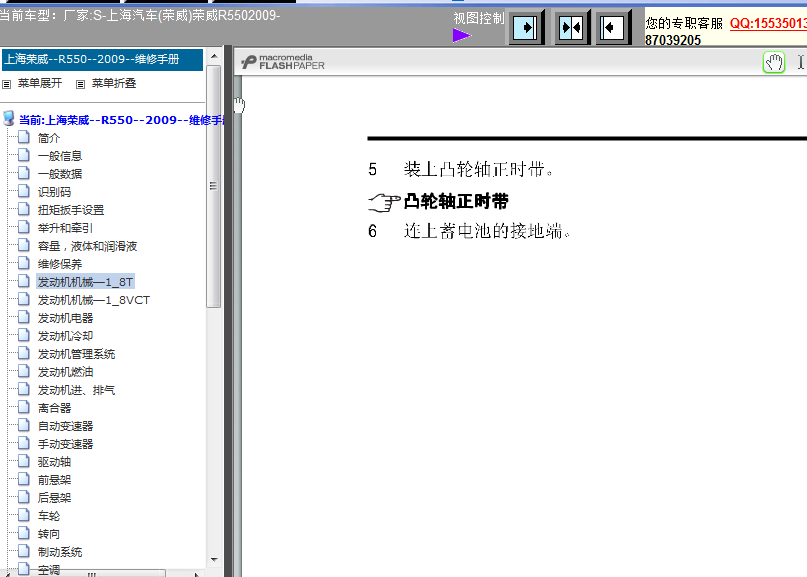
Task: Open the 维修保养 chapter
Action: [x=60, y=264]
